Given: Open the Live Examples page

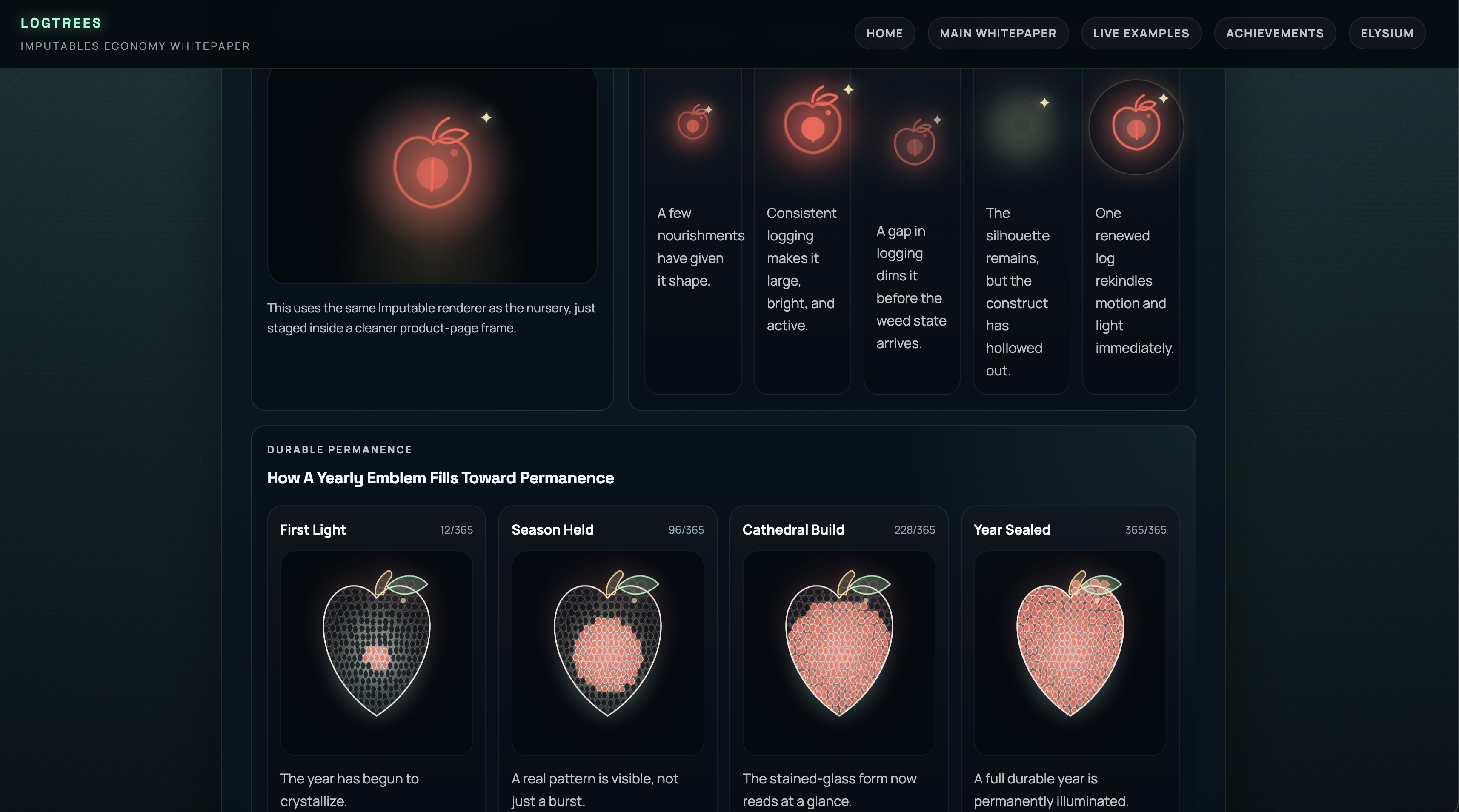Looking at the screenshot, I should [x=1141, y=34].
